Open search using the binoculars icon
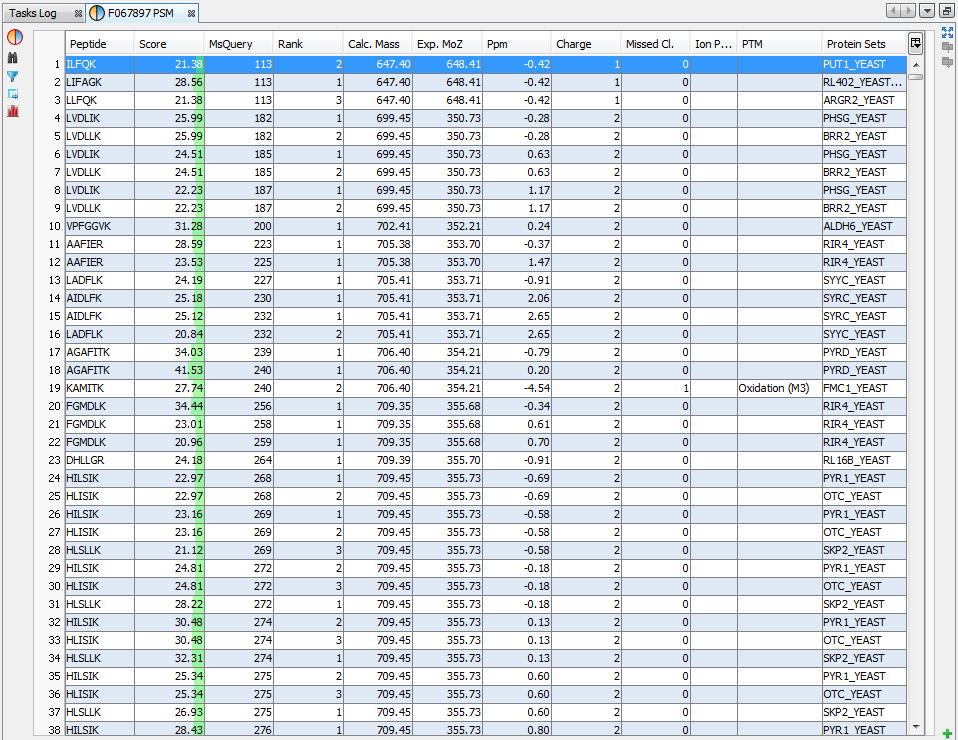 click(13, 57)
